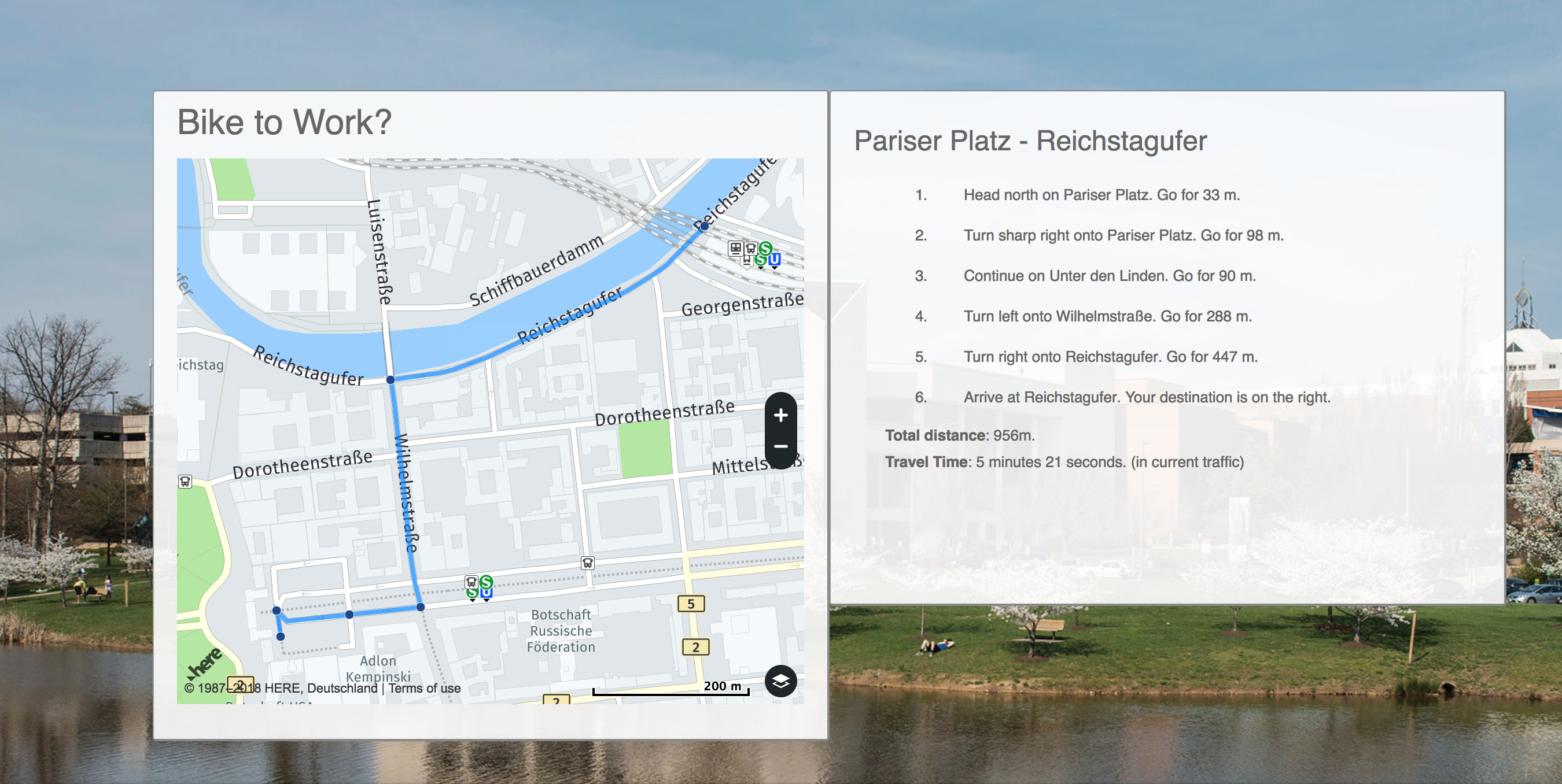1562x784 pixels.
Task: Click the map zoom in plus button
Action: coord(780,415)
